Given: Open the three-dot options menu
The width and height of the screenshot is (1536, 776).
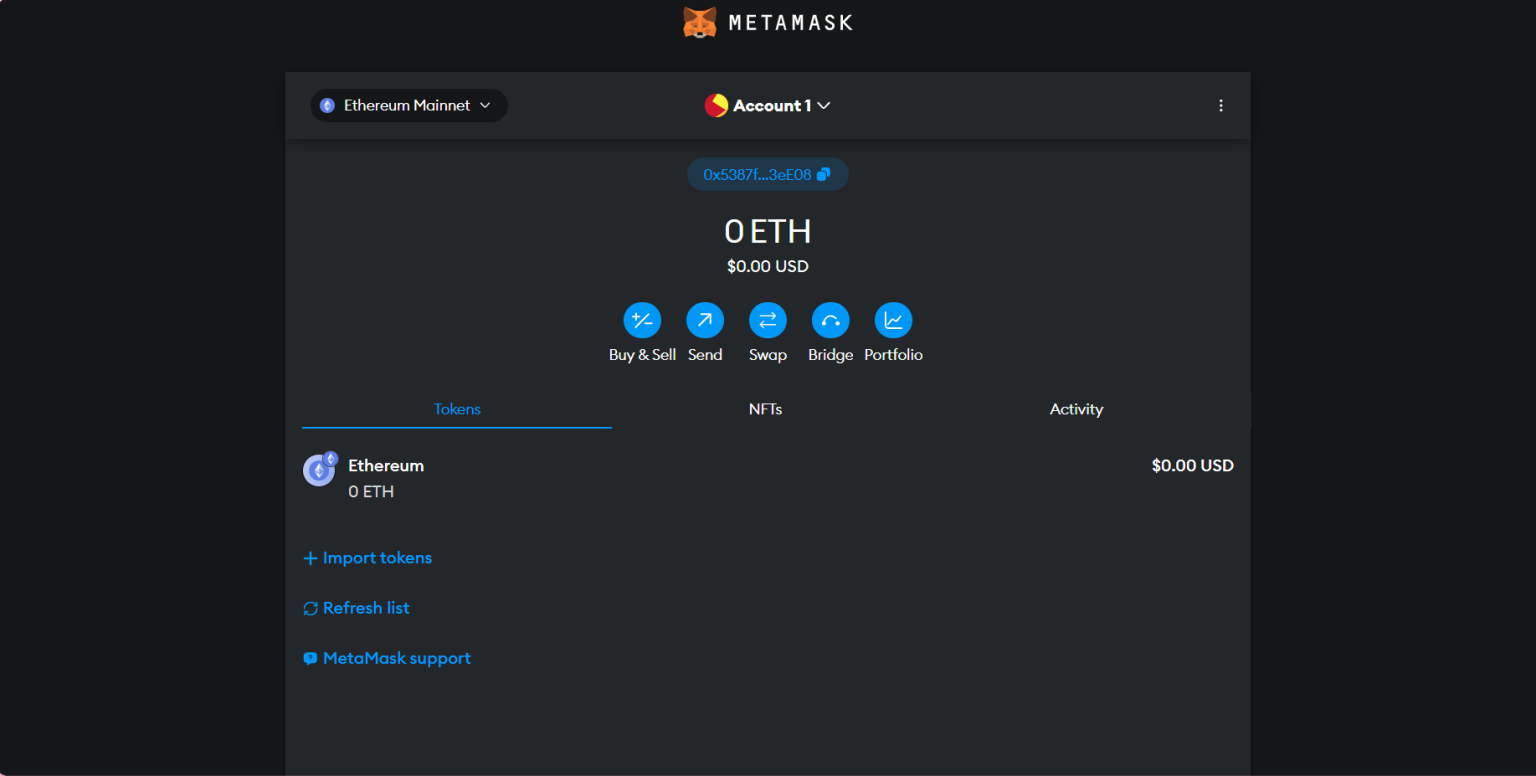Looking at the screenshot, I should click(x=1221, y=104).
